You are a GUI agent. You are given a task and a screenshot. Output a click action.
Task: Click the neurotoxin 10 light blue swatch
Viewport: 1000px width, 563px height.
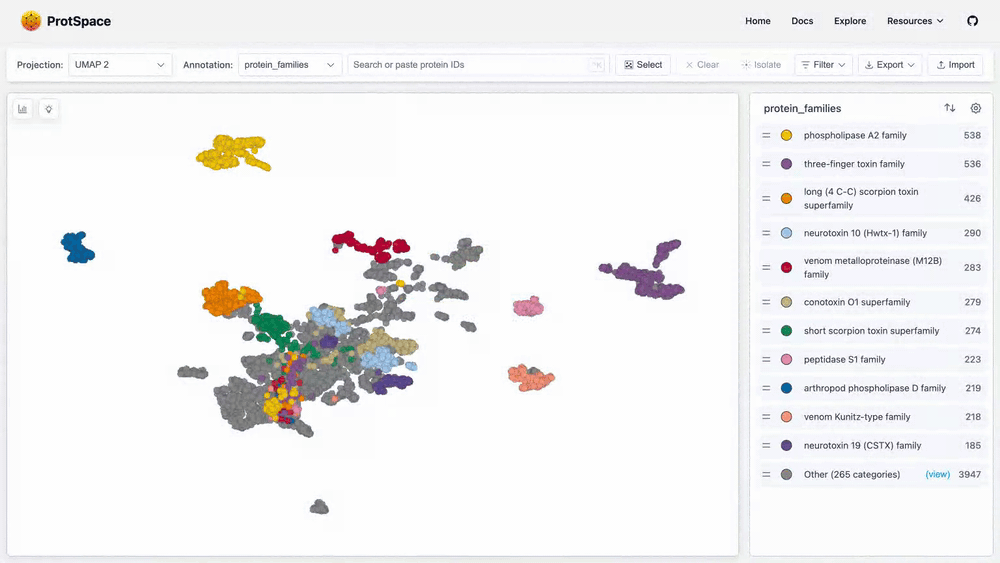786,233
